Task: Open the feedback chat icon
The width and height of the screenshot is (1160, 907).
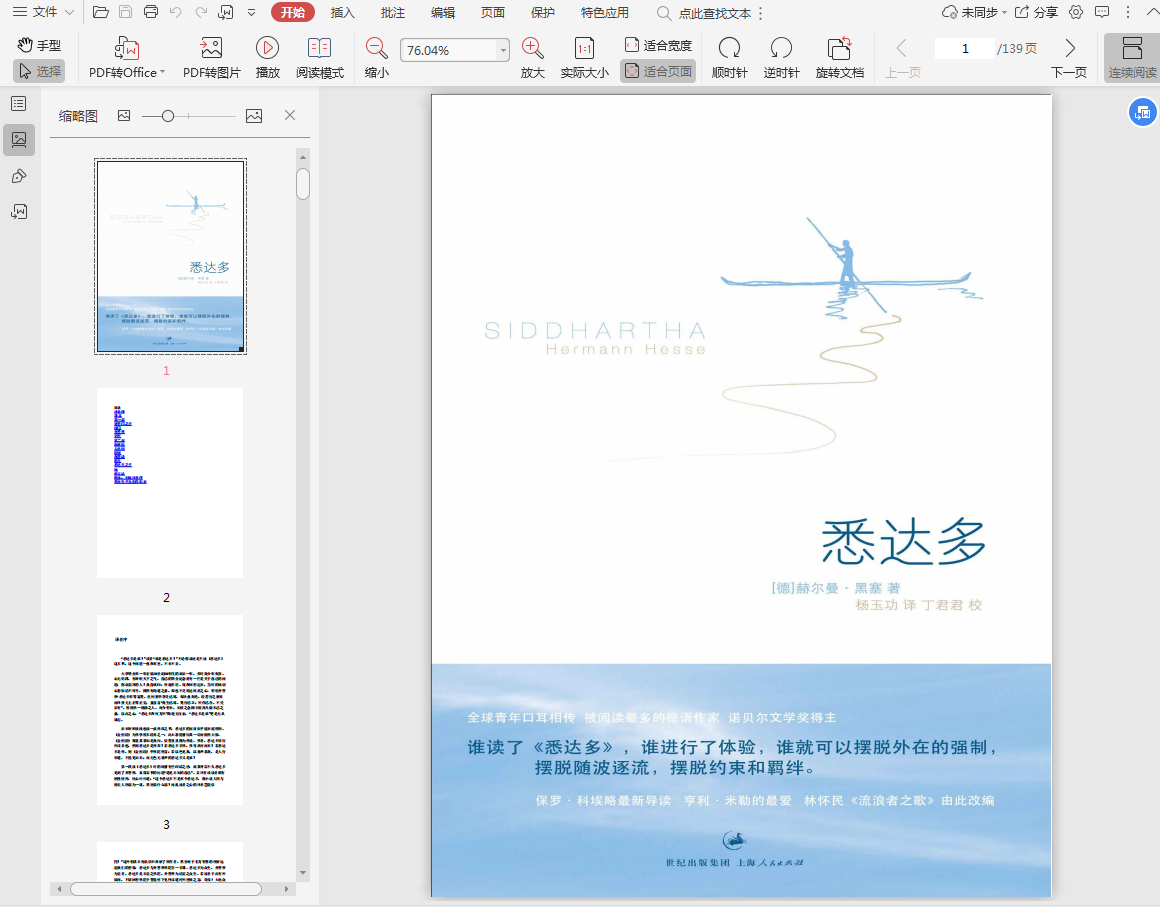Action: (1102, 12)
